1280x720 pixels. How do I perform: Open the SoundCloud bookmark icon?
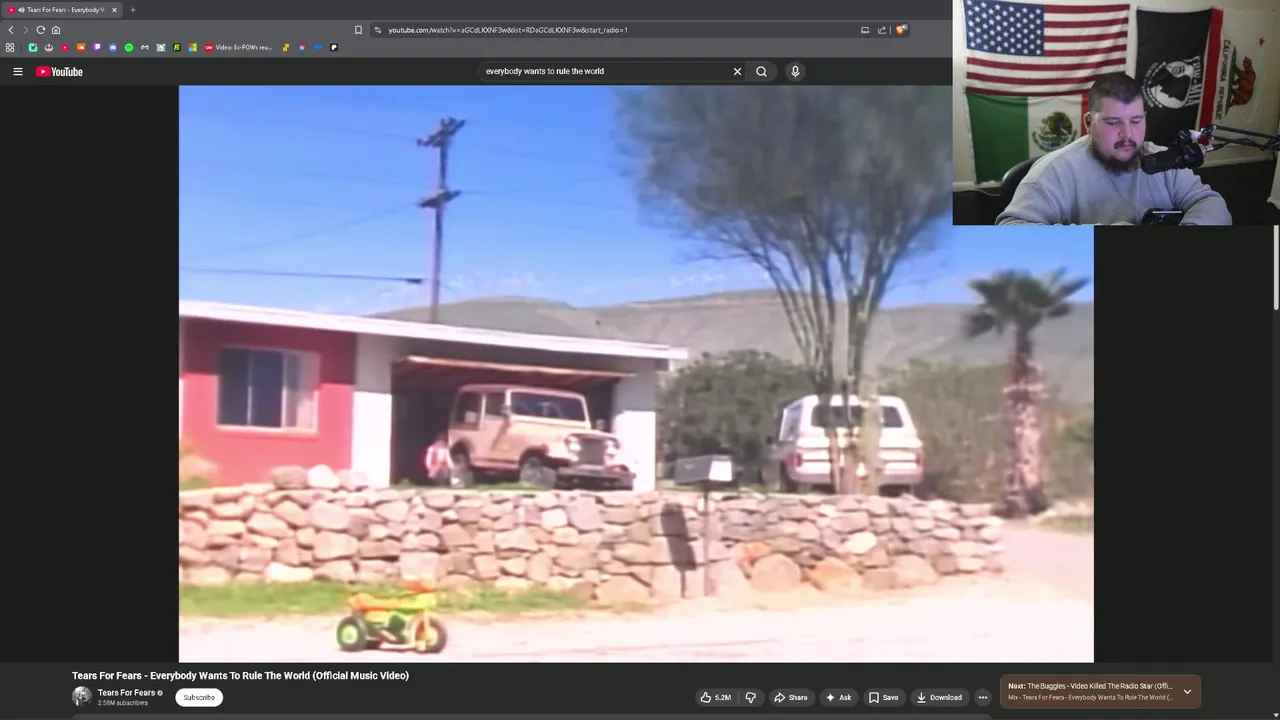click(x=81, y=47)
